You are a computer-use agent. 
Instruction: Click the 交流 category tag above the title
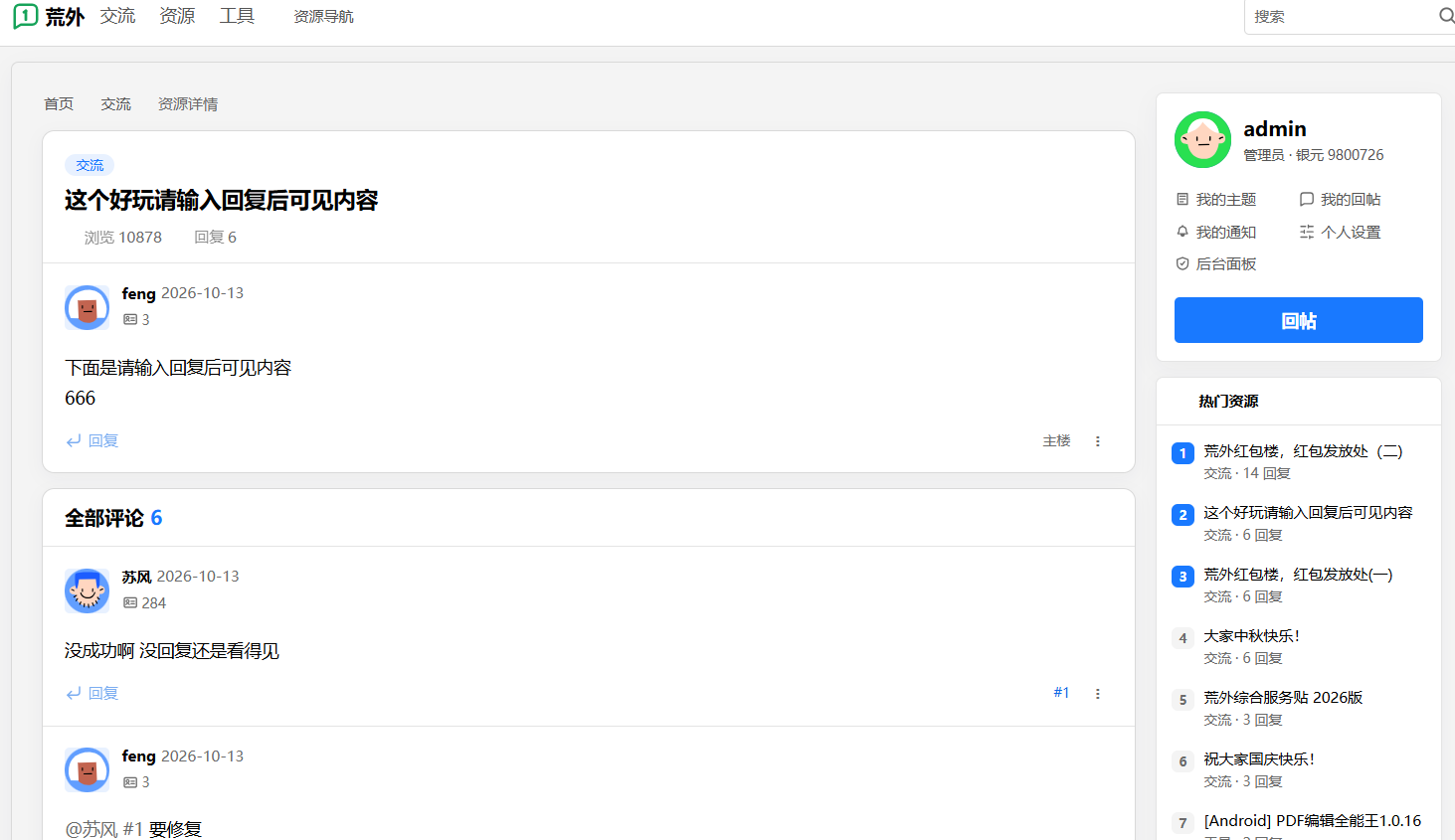[x=90, y=165]
